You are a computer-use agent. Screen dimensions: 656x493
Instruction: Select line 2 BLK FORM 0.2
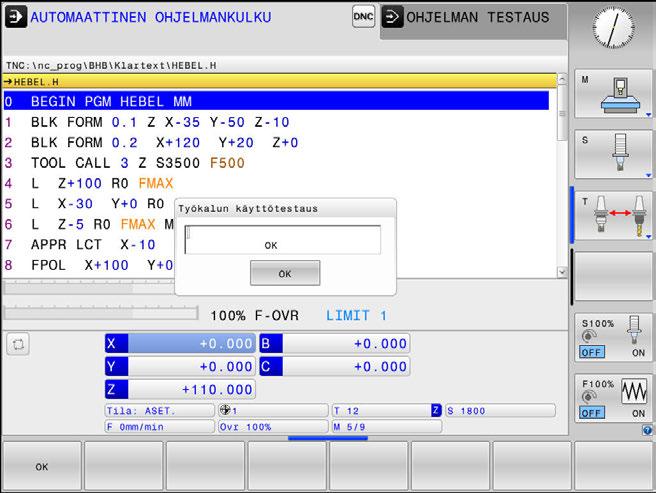tap(276, 142)
